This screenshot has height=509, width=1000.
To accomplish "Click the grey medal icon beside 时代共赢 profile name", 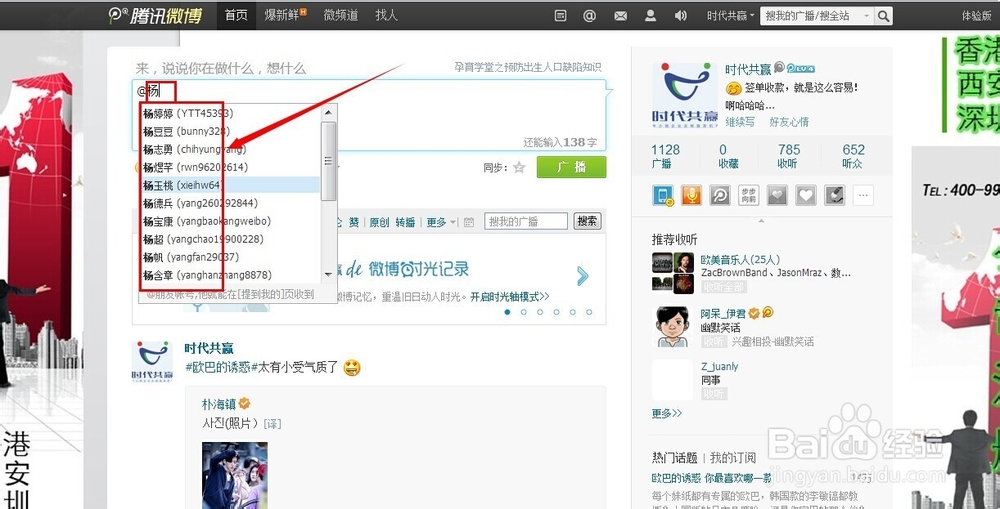I will pyautogui.click(x=779, y=67).
